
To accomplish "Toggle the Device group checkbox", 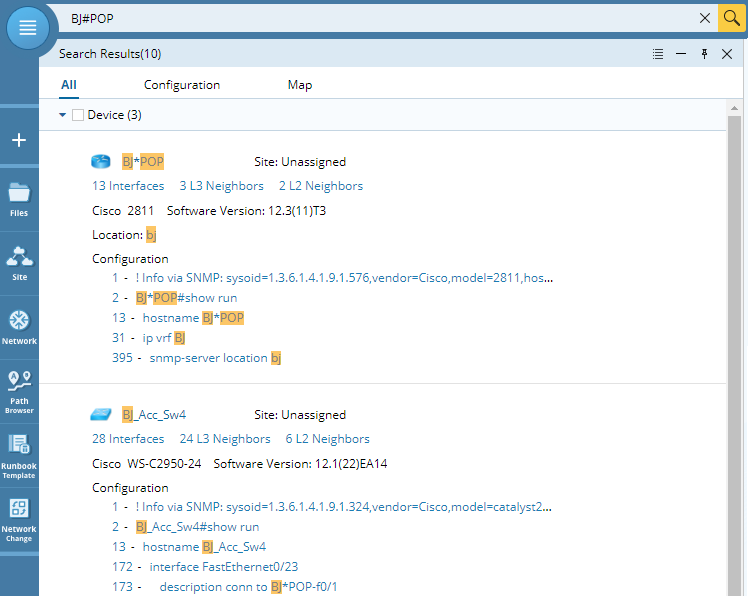I will (x=78, y=115).
